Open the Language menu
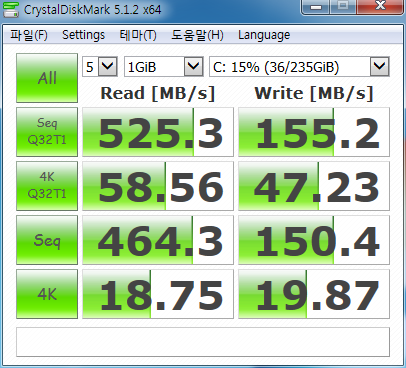 point(264,35)
